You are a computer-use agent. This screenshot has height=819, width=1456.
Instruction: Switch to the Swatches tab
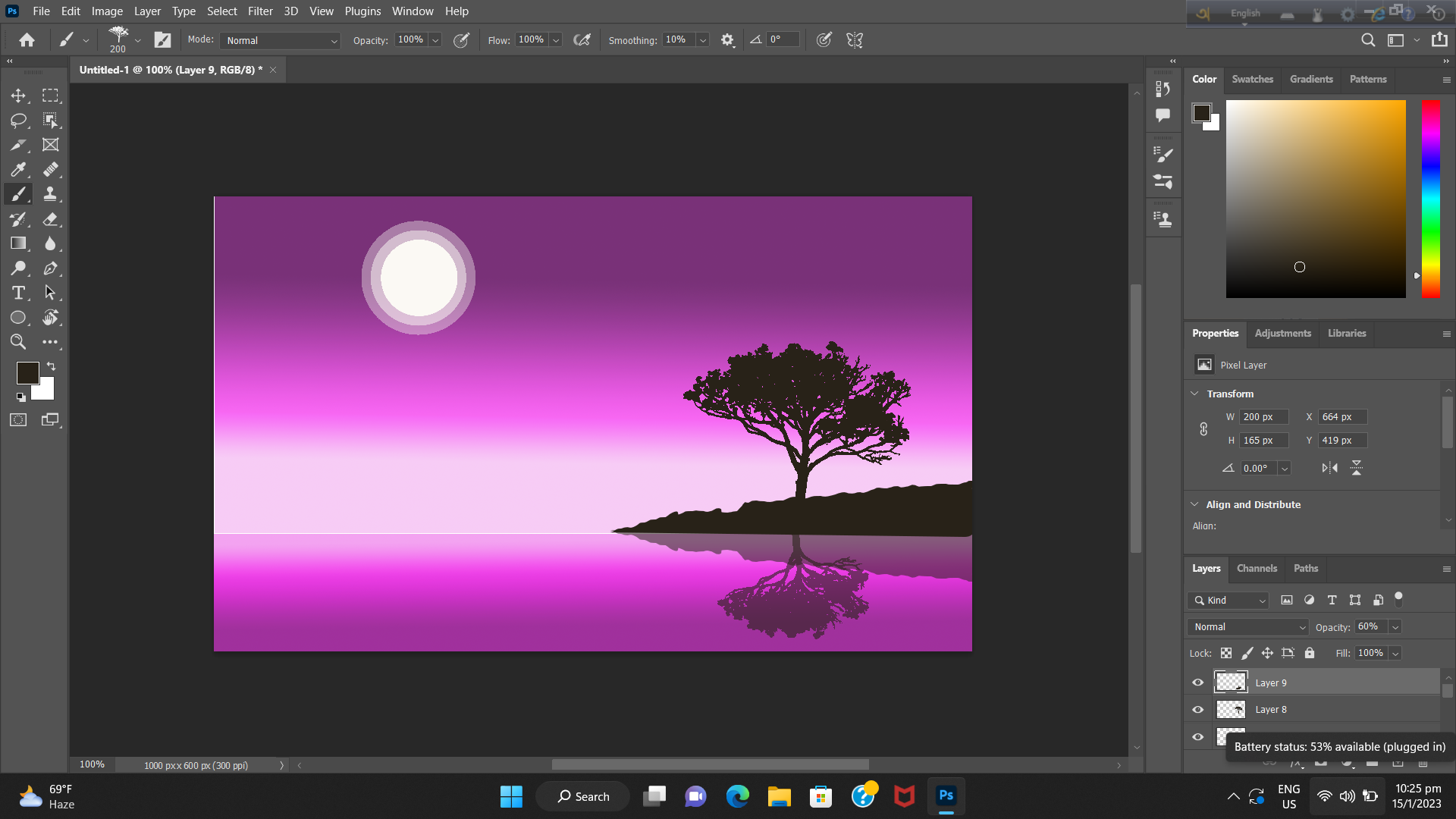click(x=1253, y=79)
